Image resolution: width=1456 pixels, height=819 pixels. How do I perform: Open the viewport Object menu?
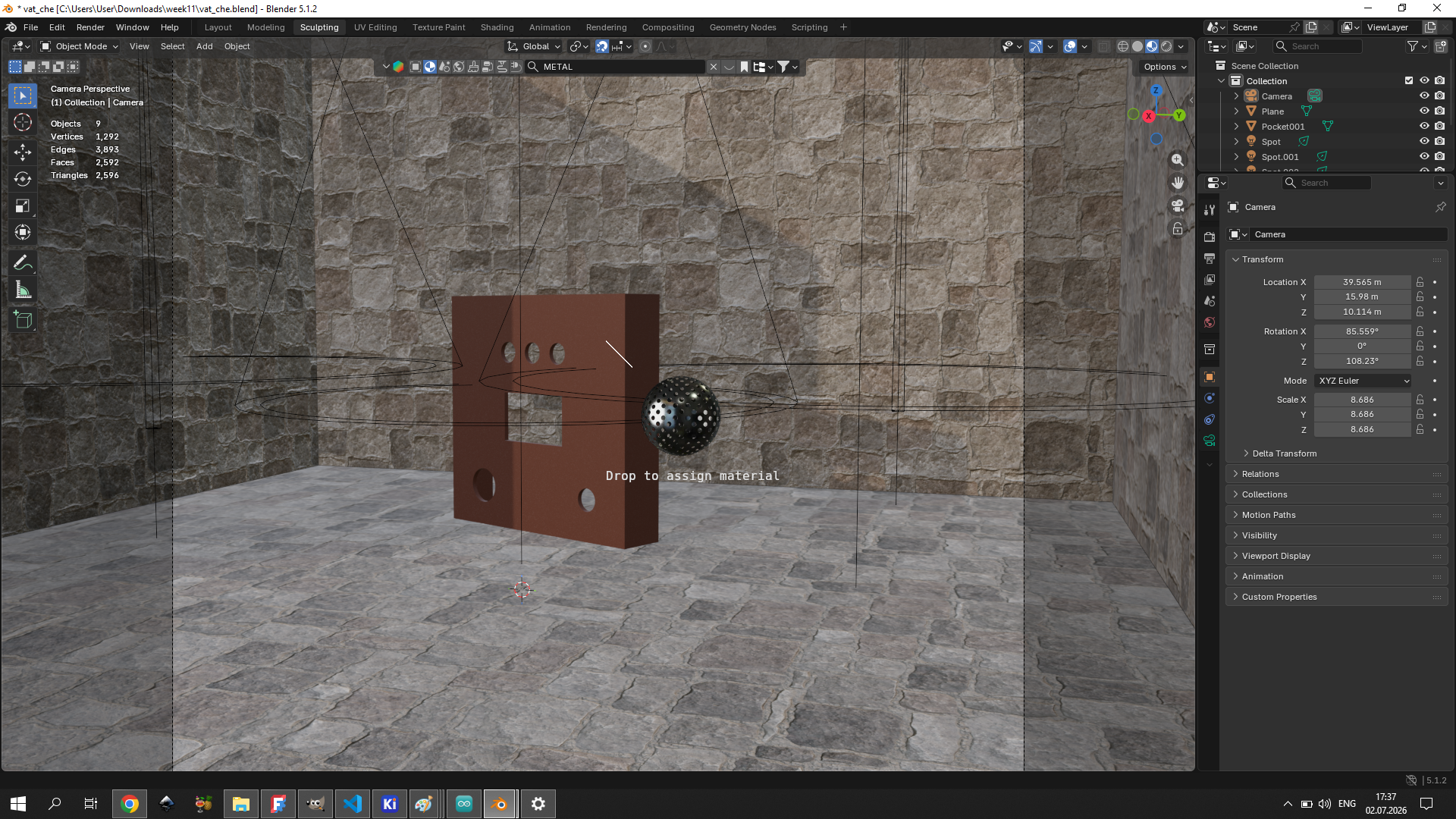tap(237, 46)
